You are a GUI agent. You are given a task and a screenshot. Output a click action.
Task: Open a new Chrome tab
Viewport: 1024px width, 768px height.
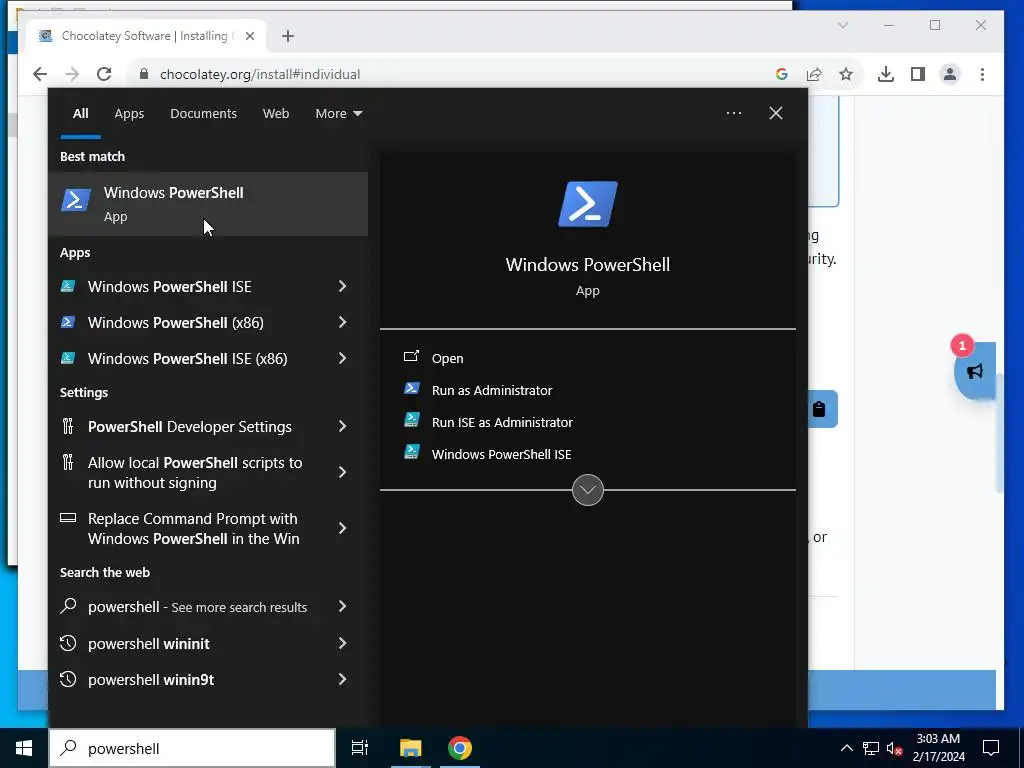[288, 37]
